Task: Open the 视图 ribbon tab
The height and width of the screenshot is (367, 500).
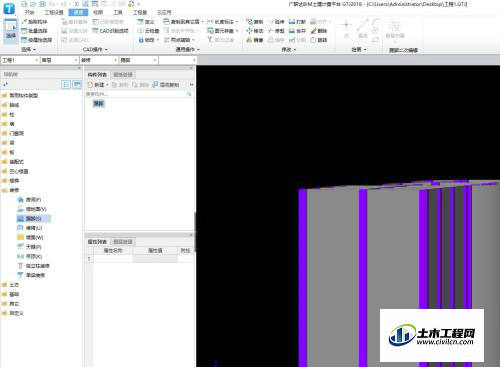Action: pyautogui.click(x=98, y=12)
